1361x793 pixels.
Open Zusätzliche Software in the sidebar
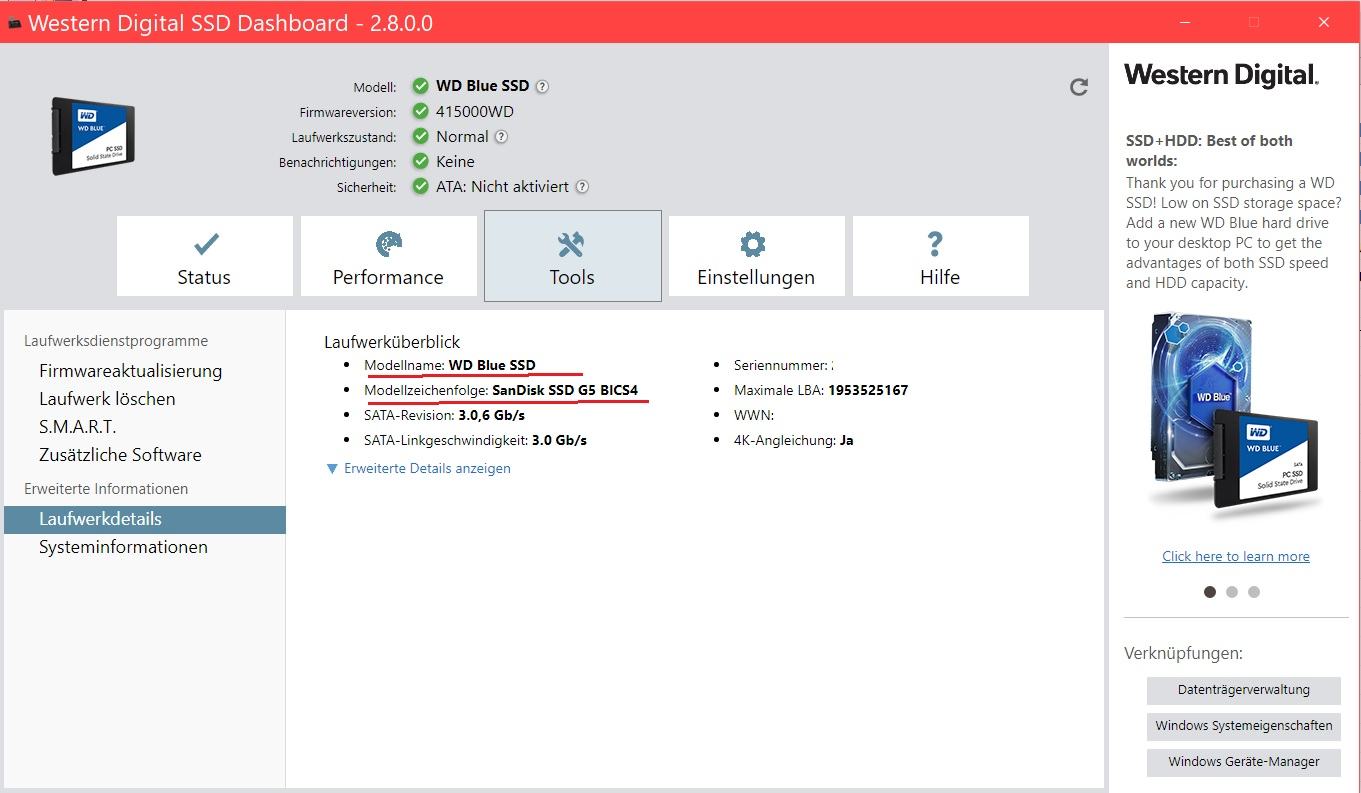120,455
